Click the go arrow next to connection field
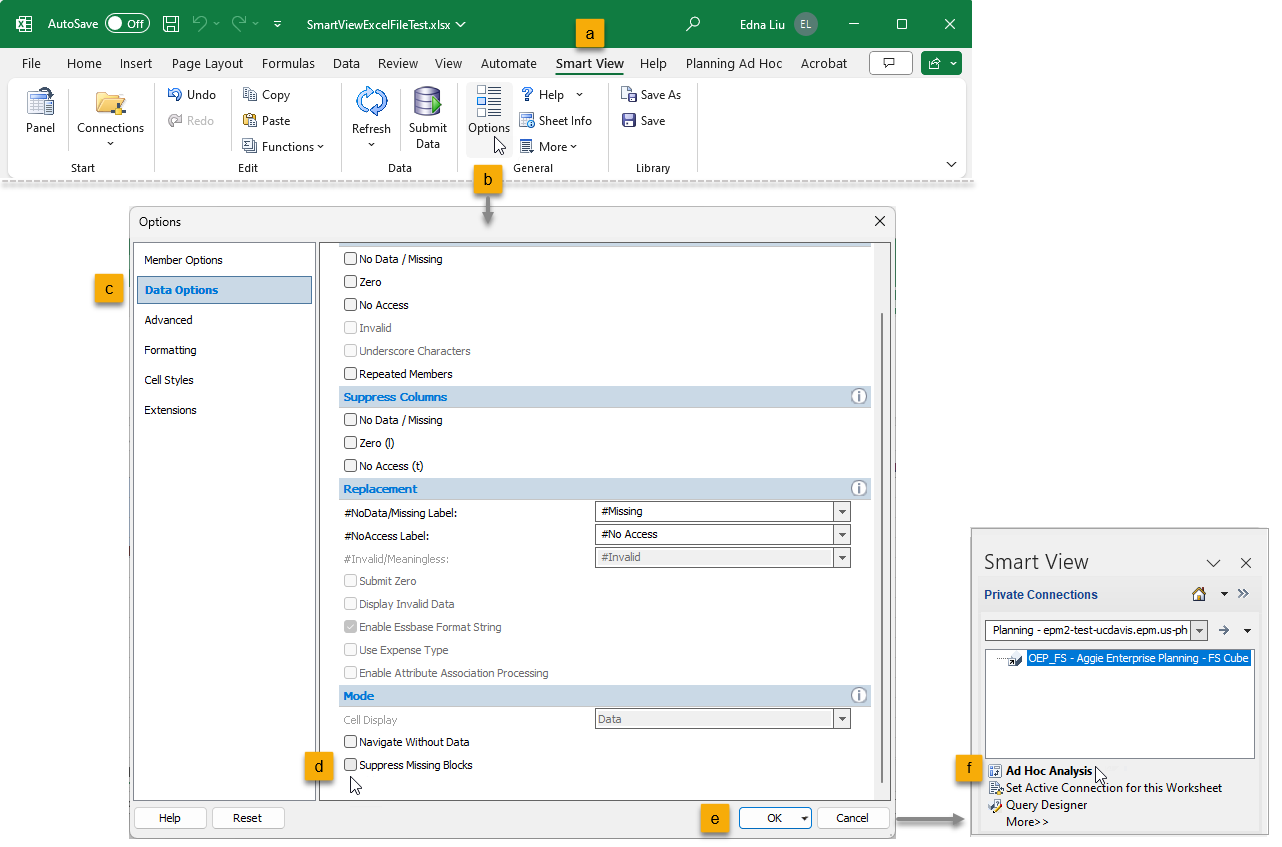This screenshot has height=847, width=1282. pyautogui.click(x=1223, y=630)
